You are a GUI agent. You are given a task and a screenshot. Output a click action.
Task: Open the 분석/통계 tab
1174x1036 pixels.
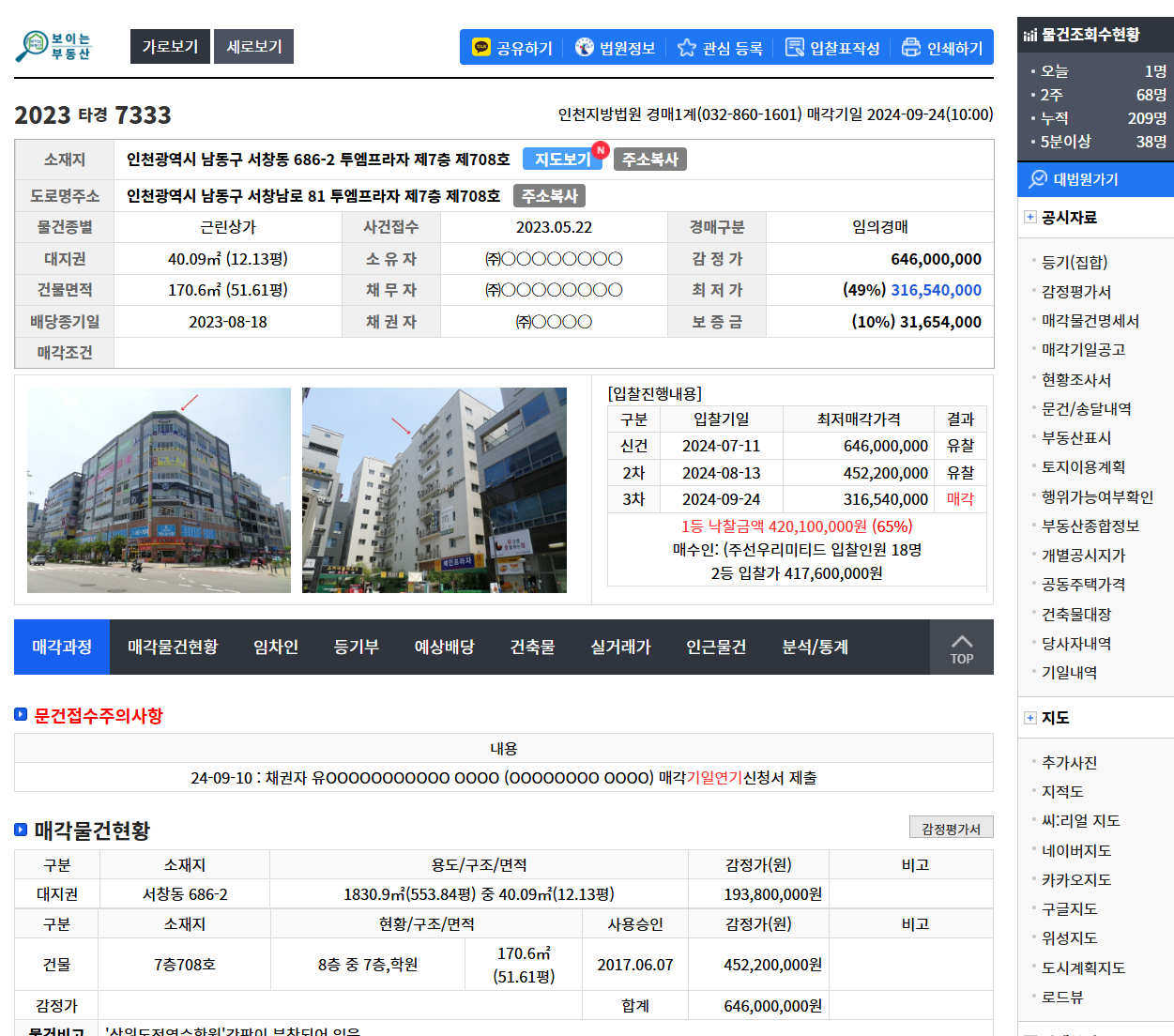(816, 647)
